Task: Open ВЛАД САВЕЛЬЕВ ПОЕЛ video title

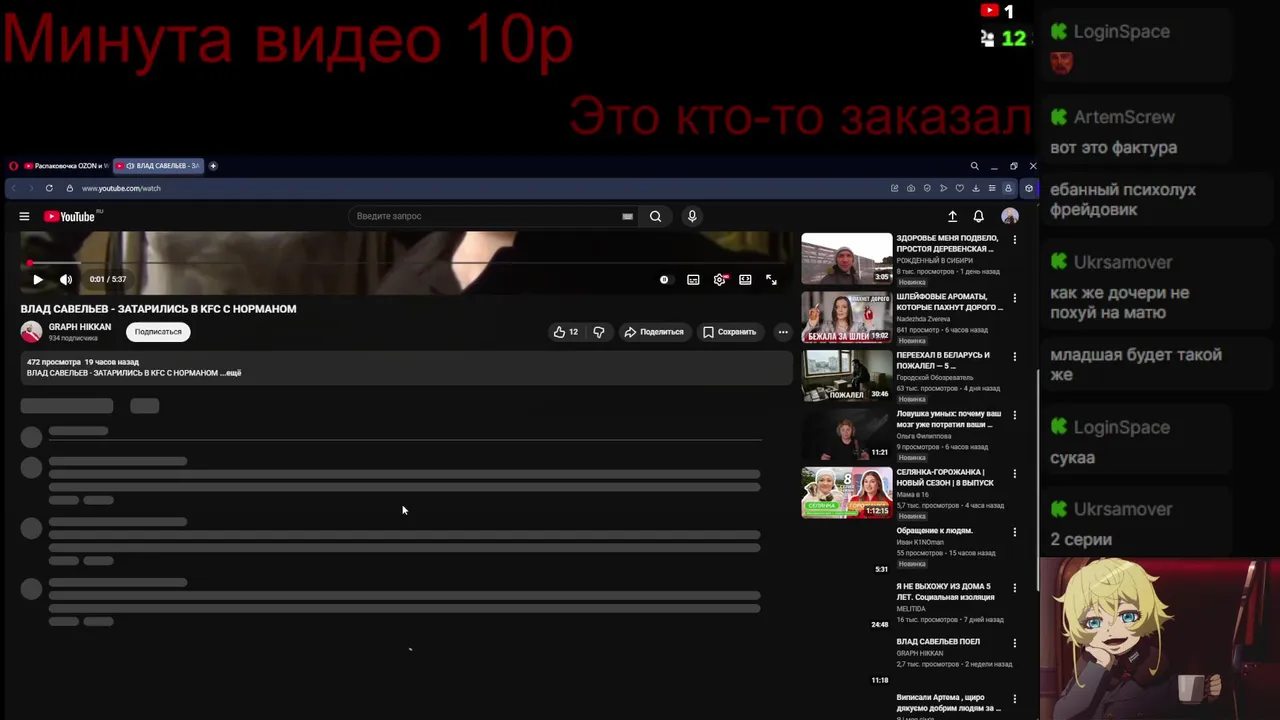Action: point(938,642)
